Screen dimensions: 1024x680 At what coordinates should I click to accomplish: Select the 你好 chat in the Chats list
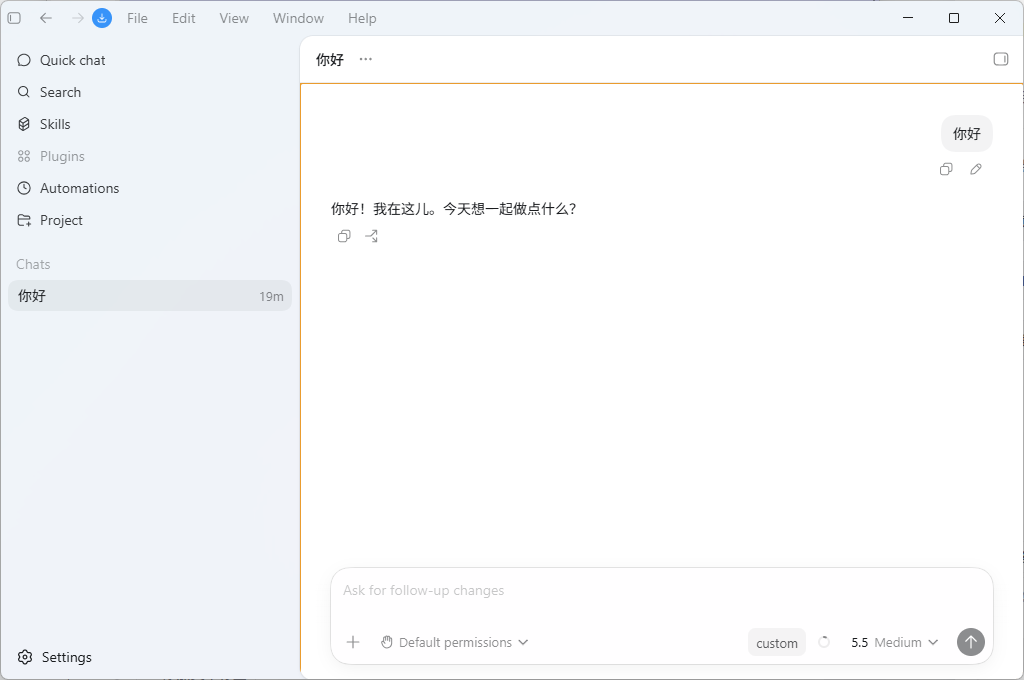(150, 296)
